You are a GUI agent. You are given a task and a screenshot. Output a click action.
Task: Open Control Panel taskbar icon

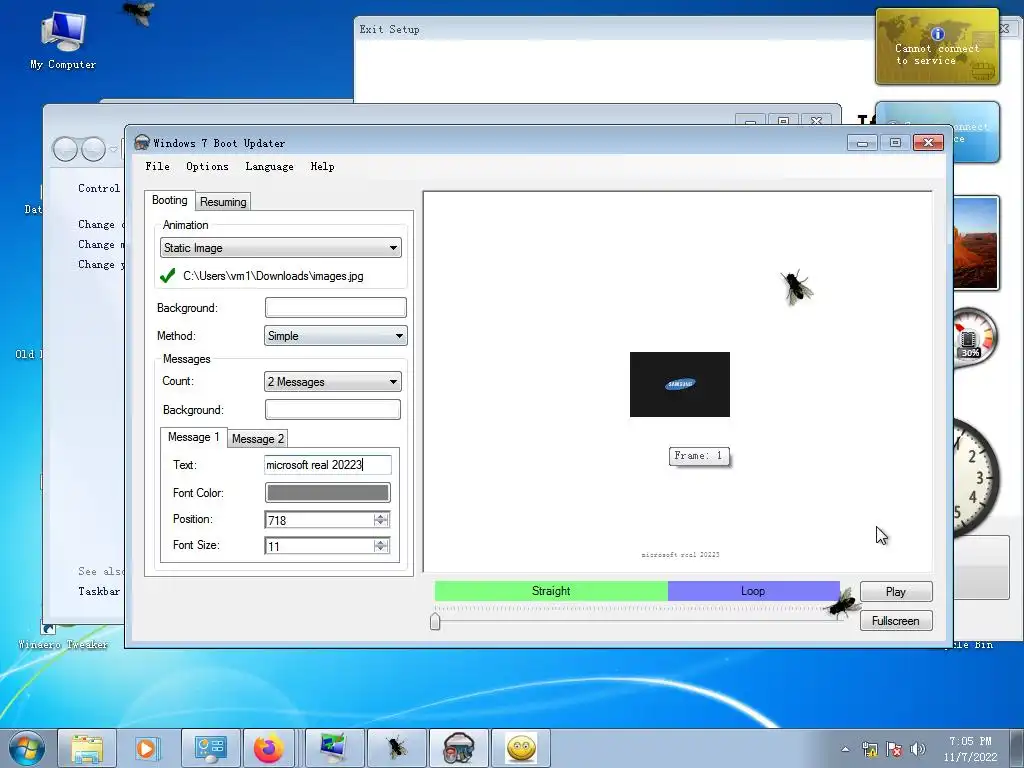click(x=210, y=748)
